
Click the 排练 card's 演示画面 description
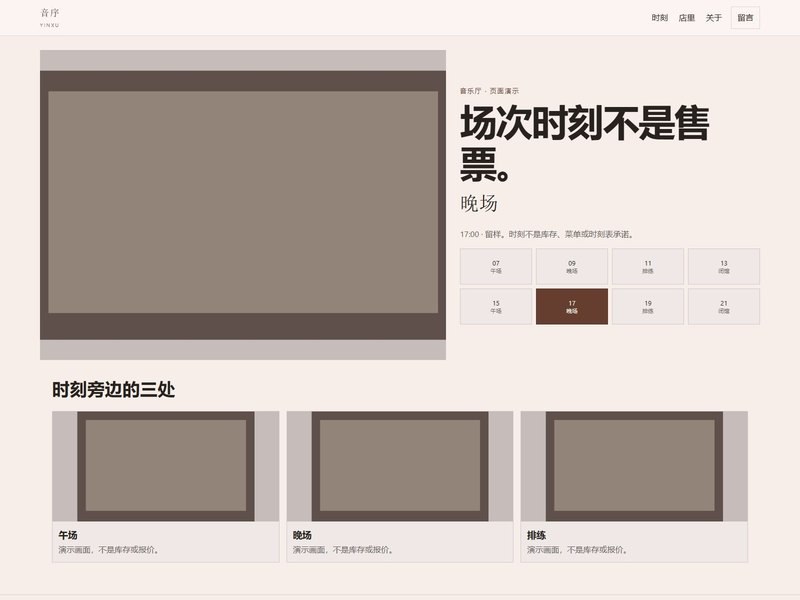578,550
